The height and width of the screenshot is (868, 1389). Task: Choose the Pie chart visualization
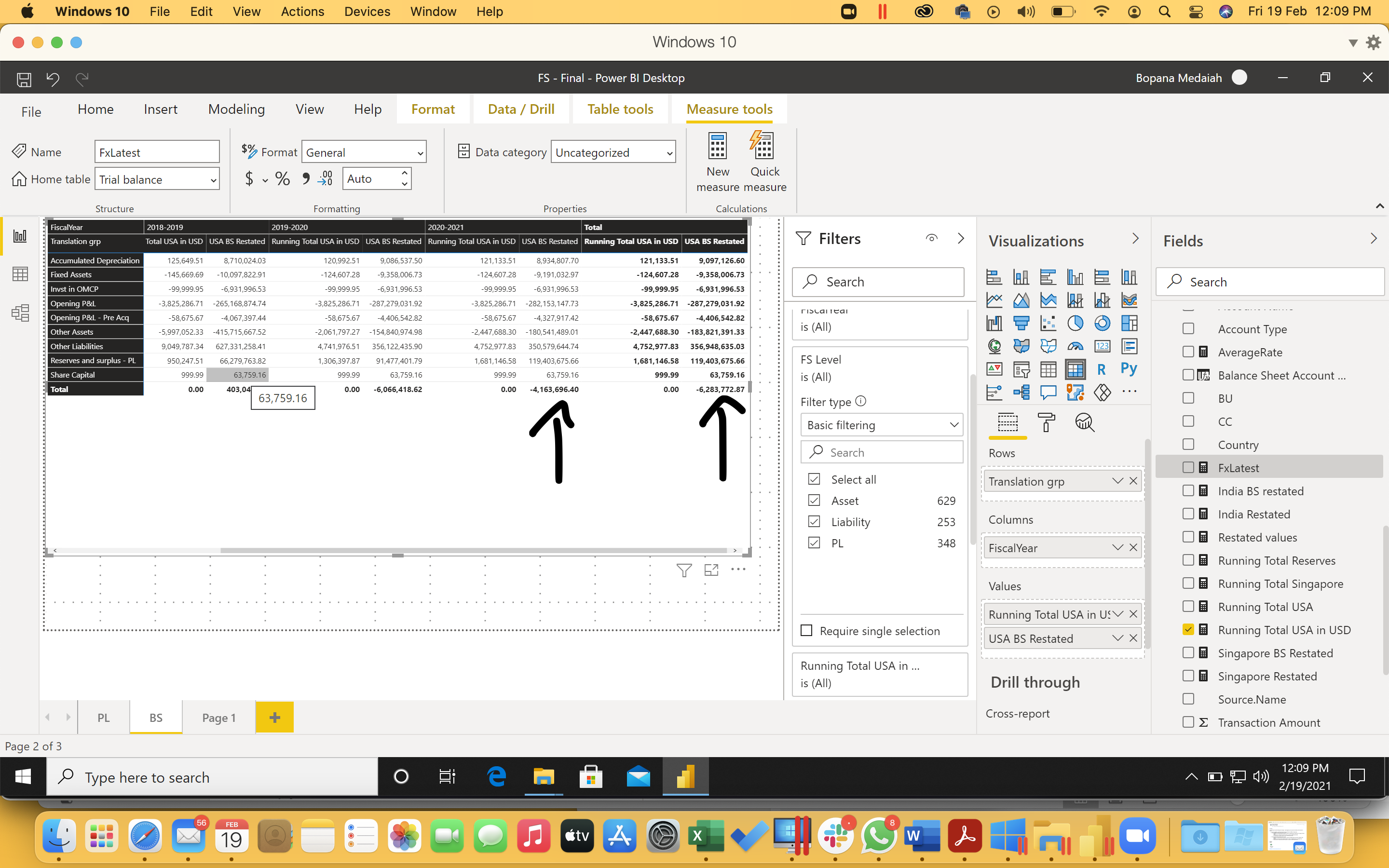(x=1075, y=323)
